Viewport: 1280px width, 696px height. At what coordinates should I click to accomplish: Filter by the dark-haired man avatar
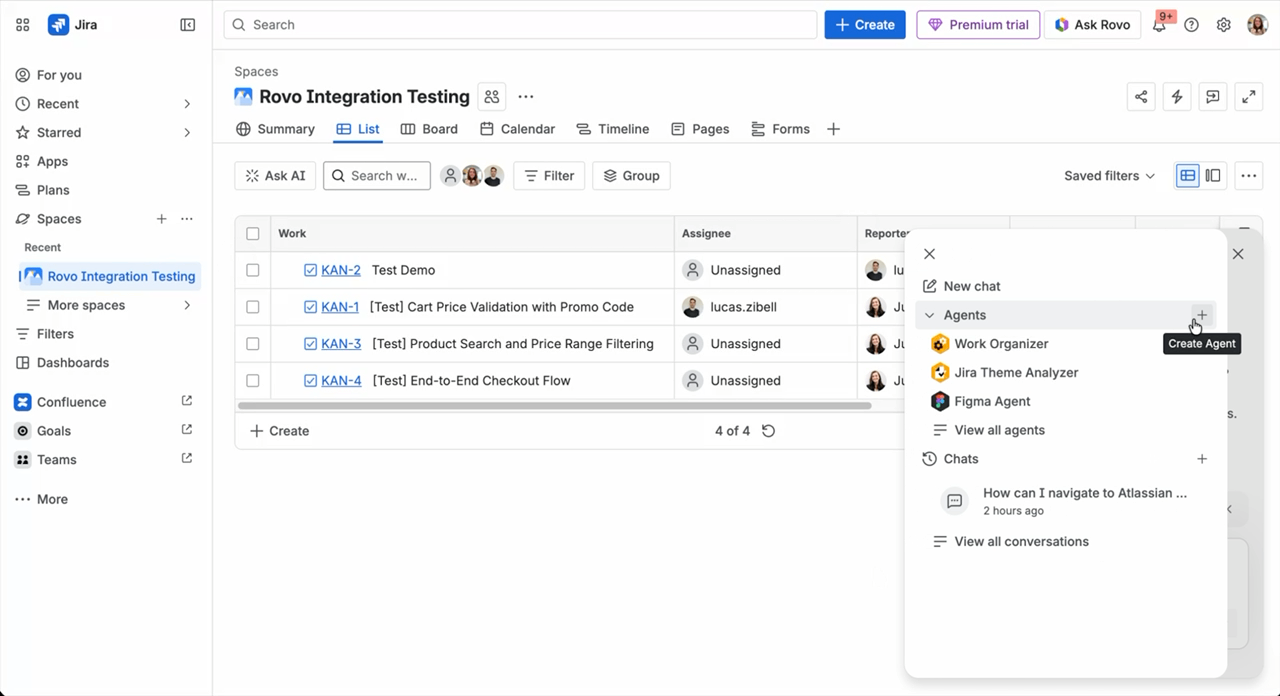(x=493, y=176)
